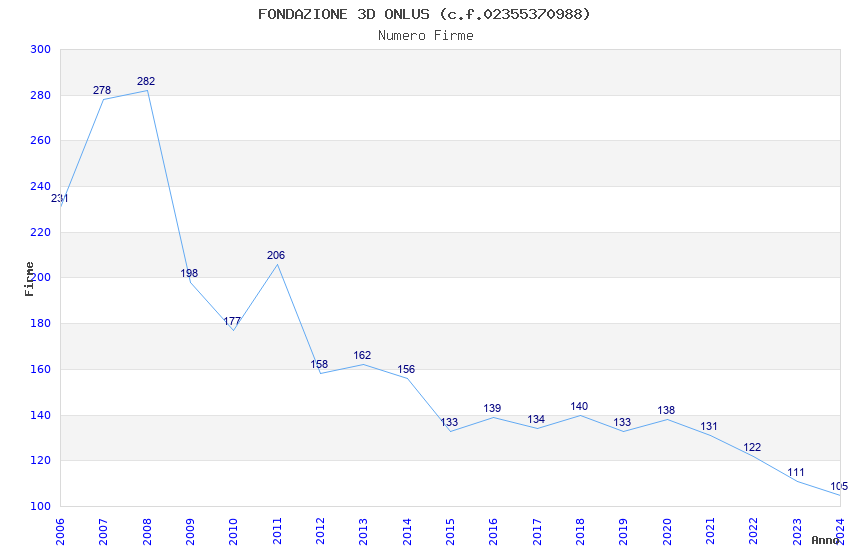Click the y-axis value 260
This screenshot has height=550, width=850.
coord(41,140)
